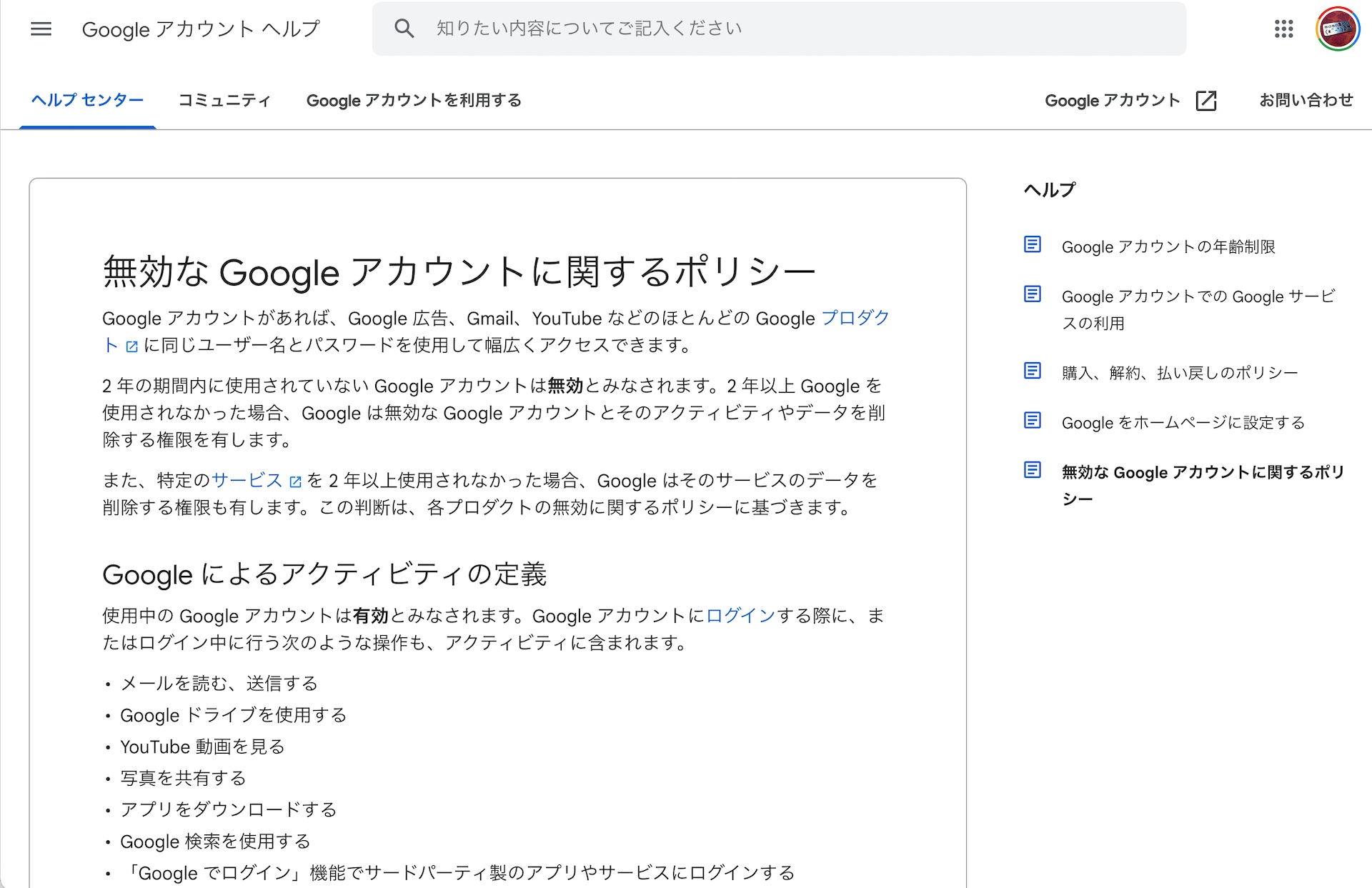This screenshot has height=888, width=1372.
Task: Click the external link icon beside Google アカウント
Action: (1206, 101)
